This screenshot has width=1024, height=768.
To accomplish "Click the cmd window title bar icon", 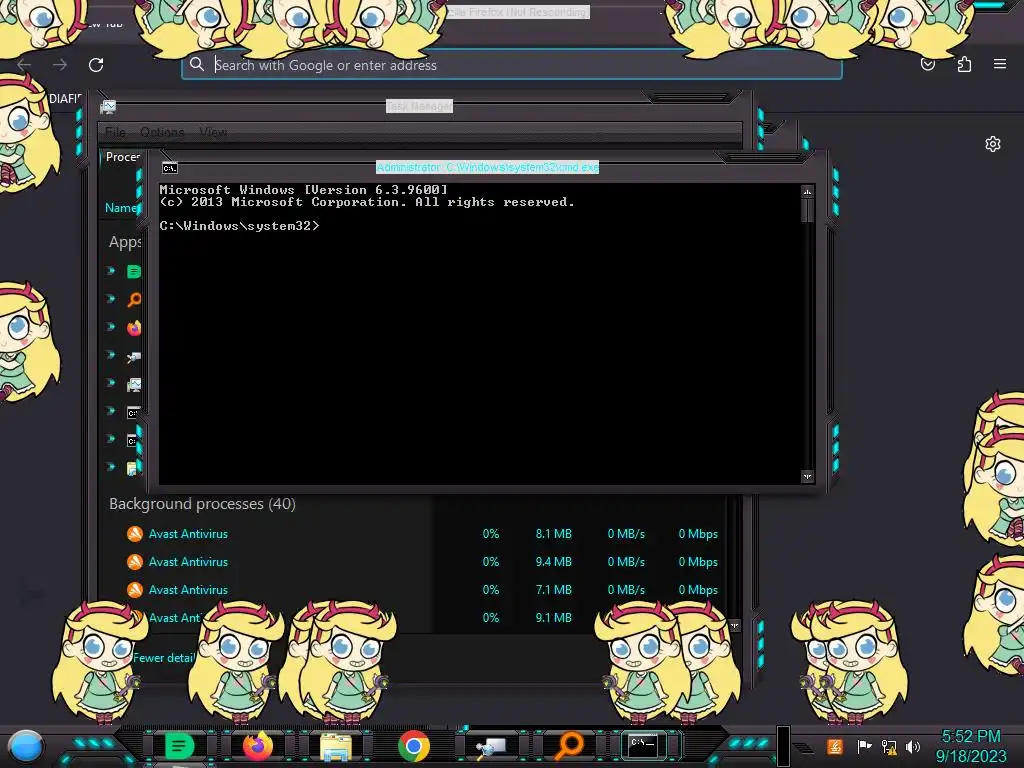I will 170,168.
